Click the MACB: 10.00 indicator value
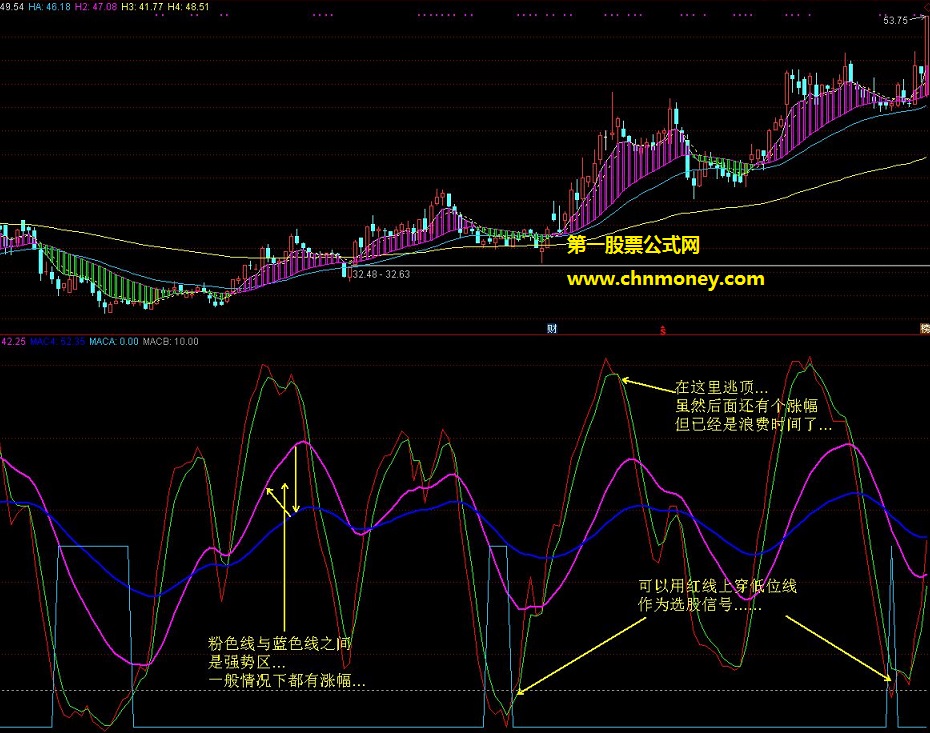Screen dimensions: 930x733 (171, 342)
